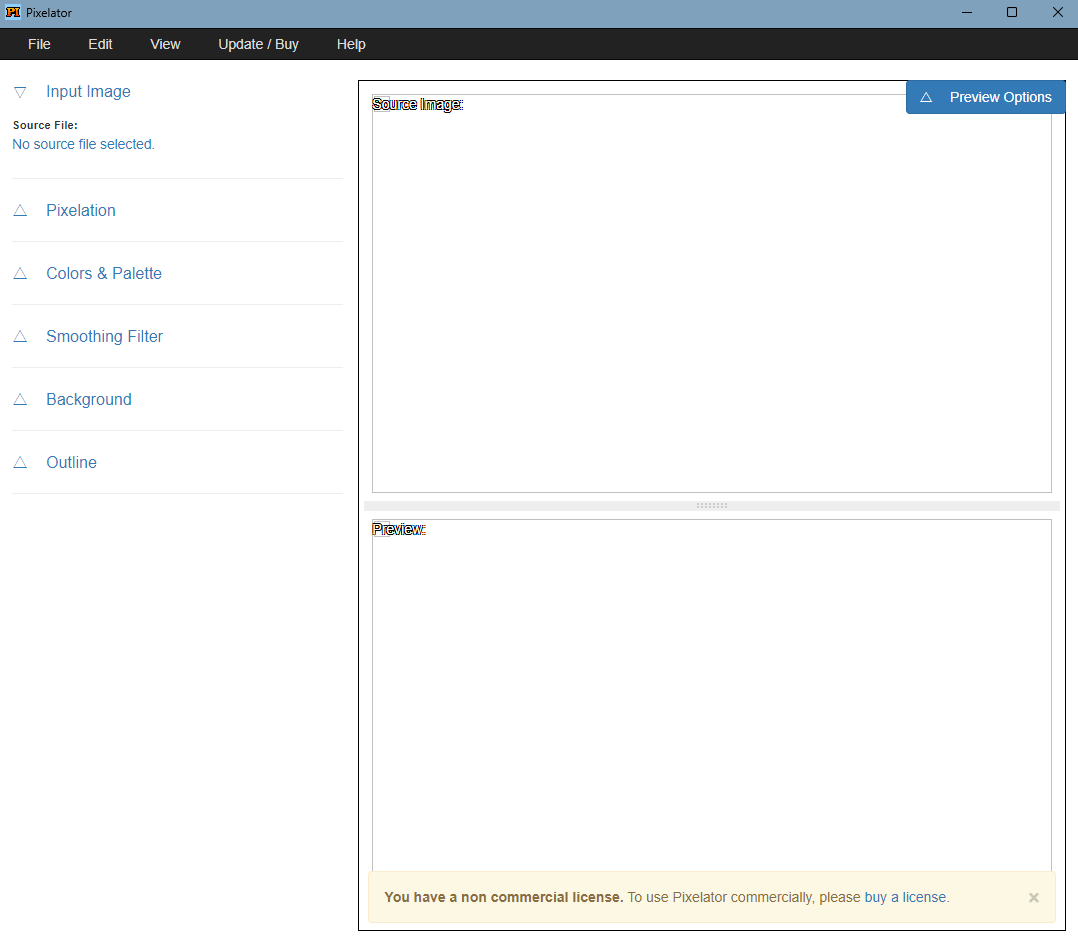Open the Help menu
Screen dimensions: 1078x944
click(351, 44)
